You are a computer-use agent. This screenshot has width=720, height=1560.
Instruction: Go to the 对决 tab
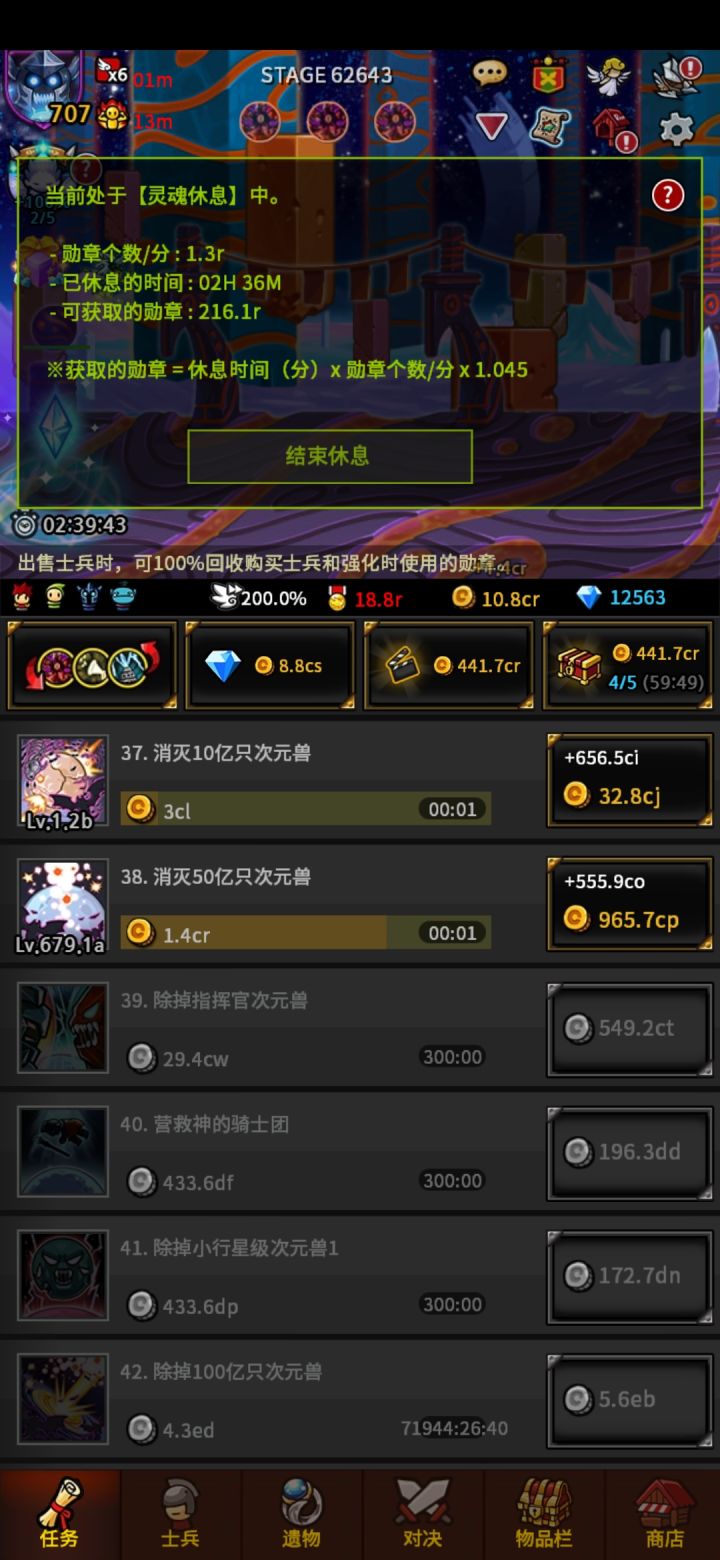(x=423, y=1515)
